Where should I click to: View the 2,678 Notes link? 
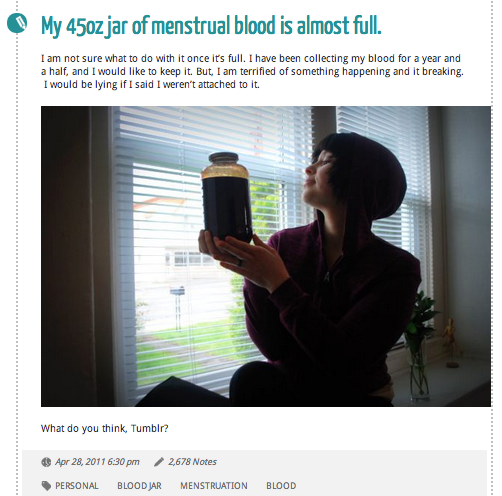(x=192, y=462)
